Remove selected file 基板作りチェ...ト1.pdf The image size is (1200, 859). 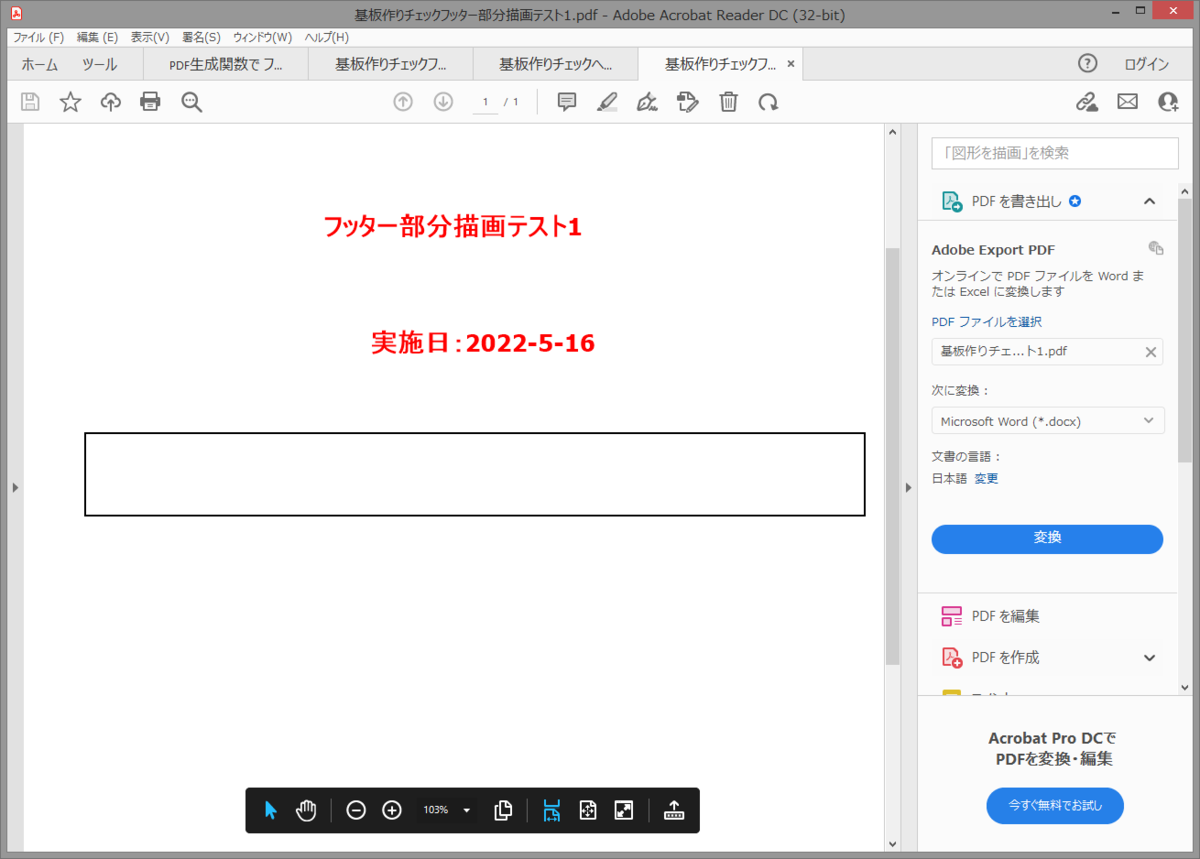coord(1150,352)
